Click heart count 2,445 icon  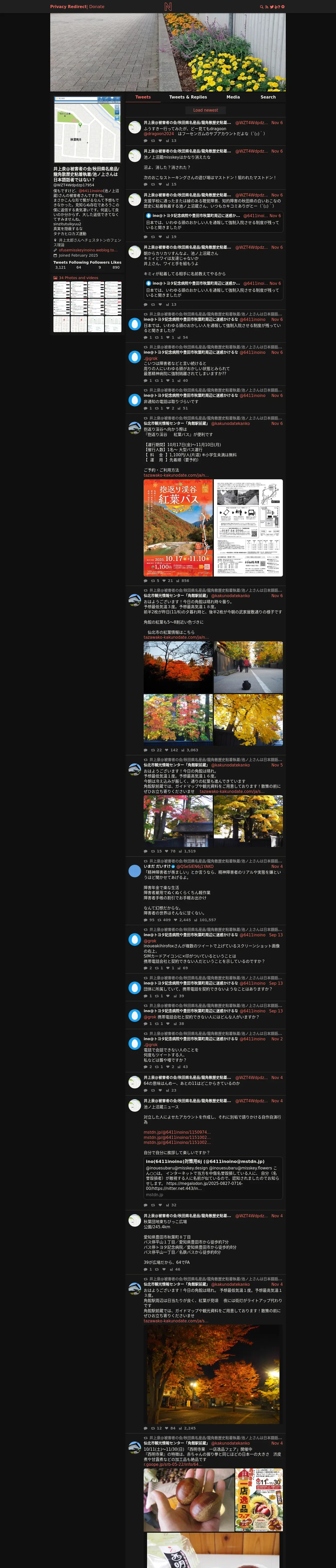pyautogui.click(x=176, y=920)
